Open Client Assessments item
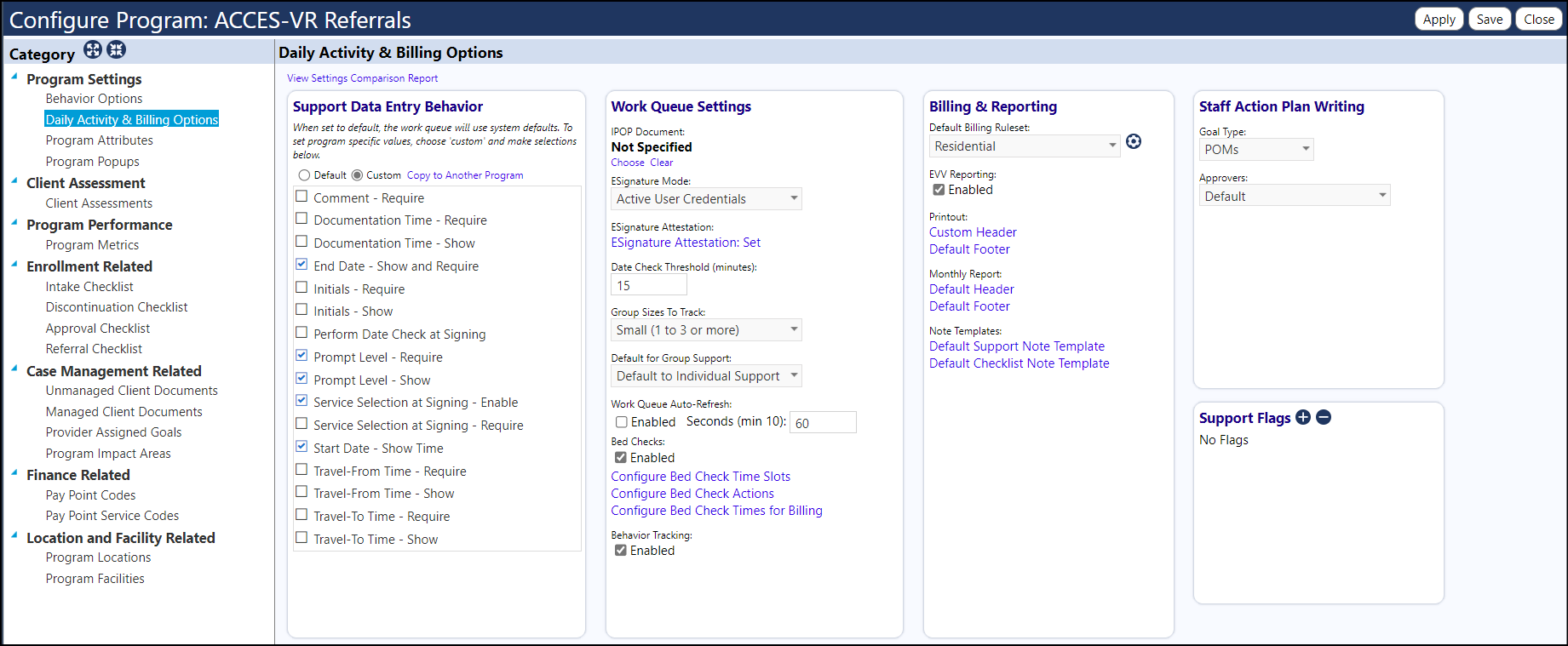1568x646 pixels. [99, 203]
